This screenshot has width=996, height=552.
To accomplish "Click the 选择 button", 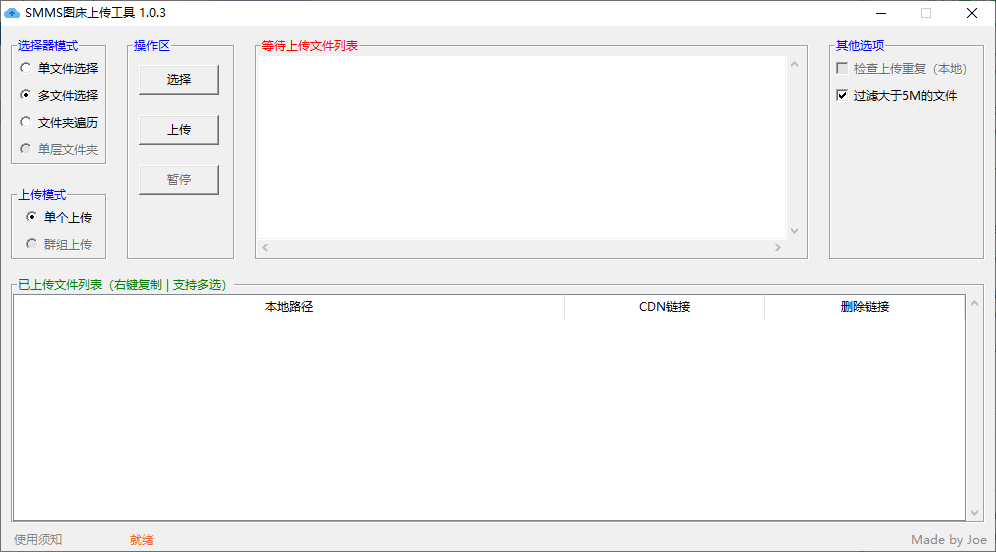I will (179, 79).
